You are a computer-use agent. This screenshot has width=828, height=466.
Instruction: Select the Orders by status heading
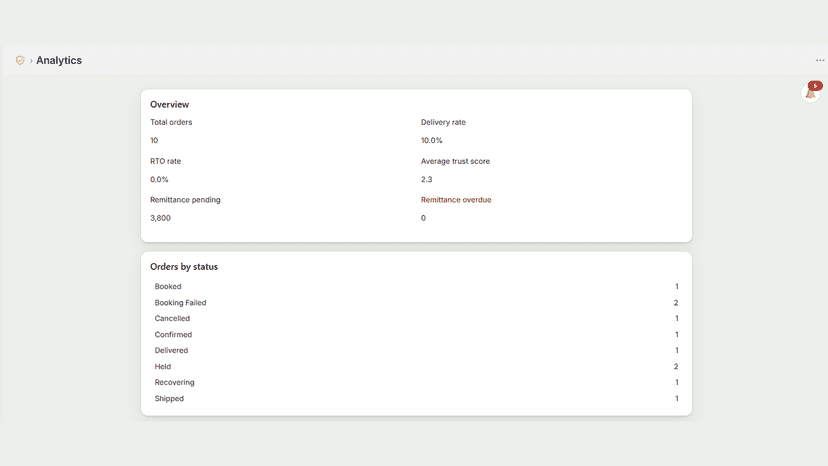[184, 267]
